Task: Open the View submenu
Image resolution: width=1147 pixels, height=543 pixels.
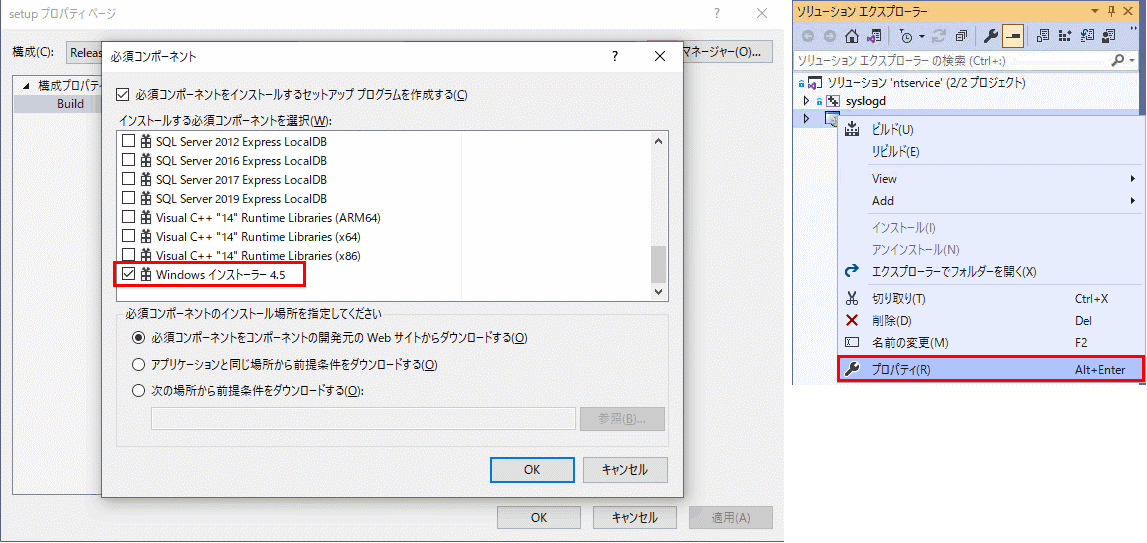Action: click(992, 179)
